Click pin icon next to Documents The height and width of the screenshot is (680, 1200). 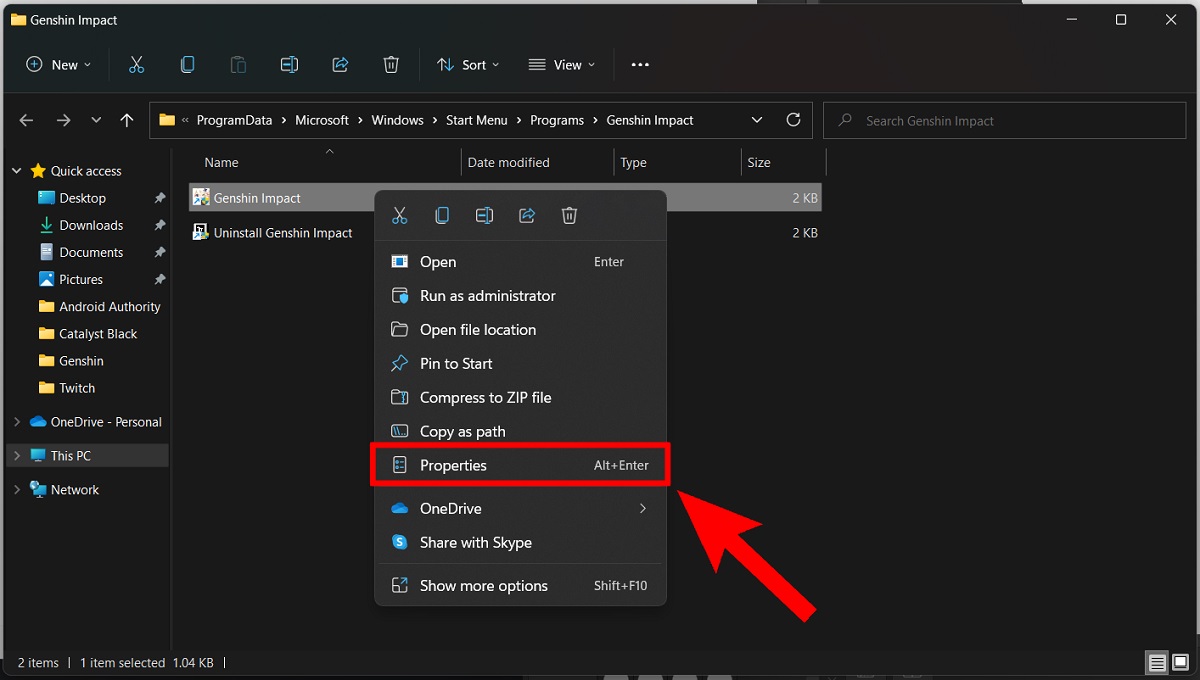click(x=159, y=252)
